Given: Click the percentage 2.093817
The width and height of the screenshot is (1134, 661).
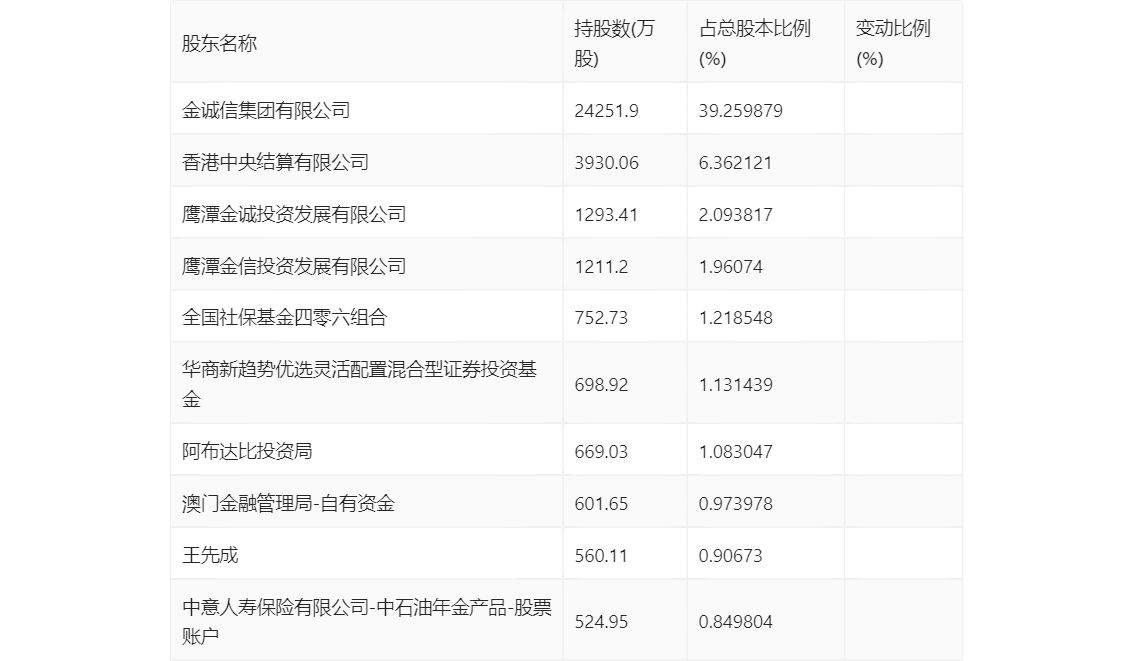Looking at the screenshot, I should (x=736, y=215).
